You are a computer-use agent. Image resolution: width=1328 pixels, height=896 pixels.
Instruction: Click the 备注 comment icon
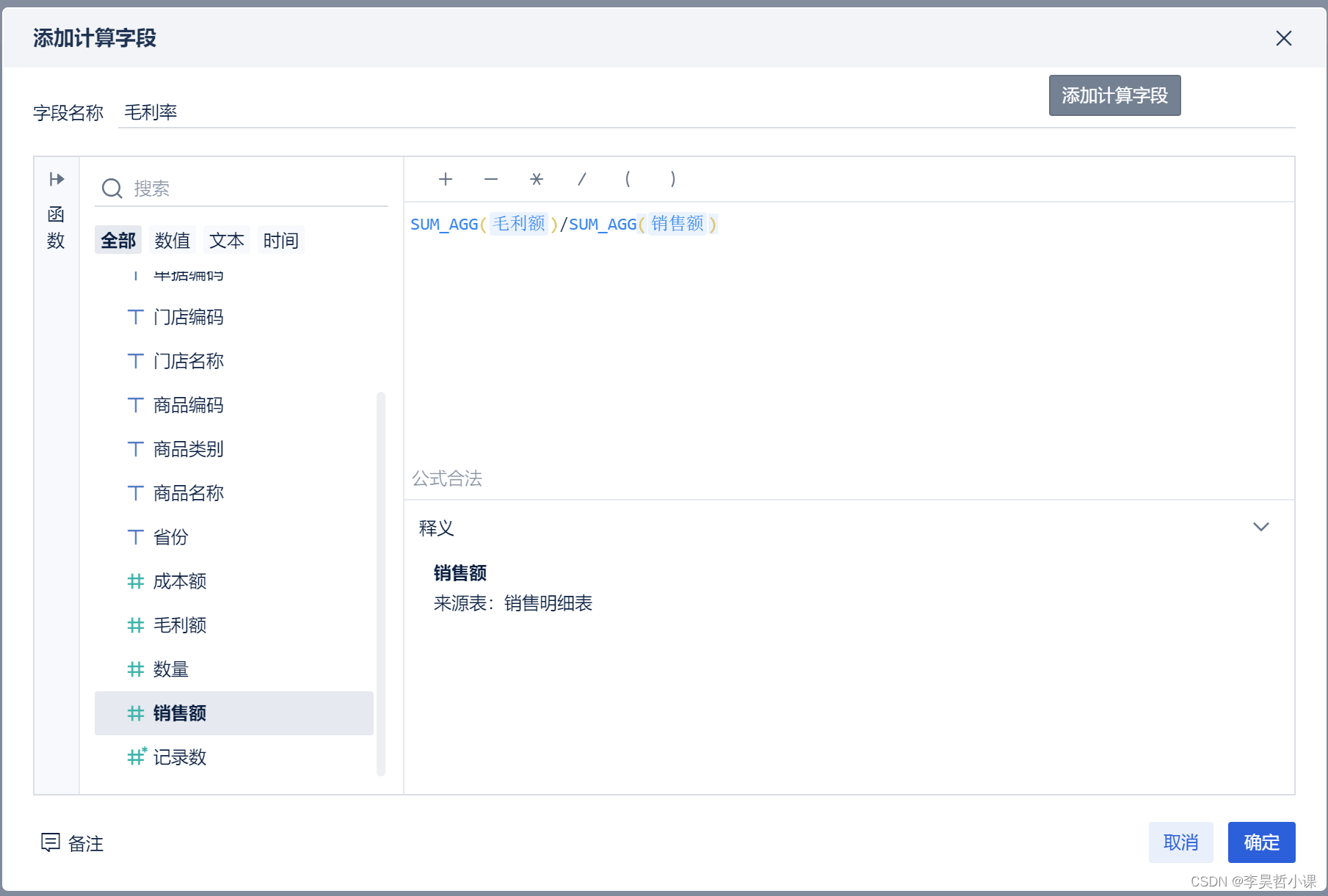coord(51,842)
